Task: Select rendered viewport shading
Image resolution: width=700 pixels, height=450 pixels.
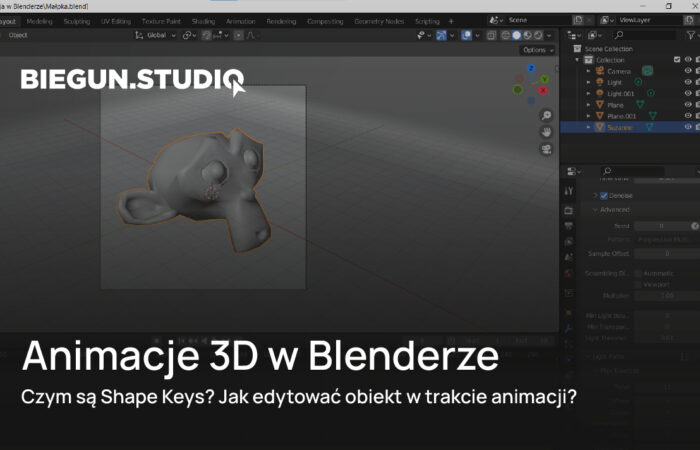Action: pyautogui.click(x=538, y=35)
